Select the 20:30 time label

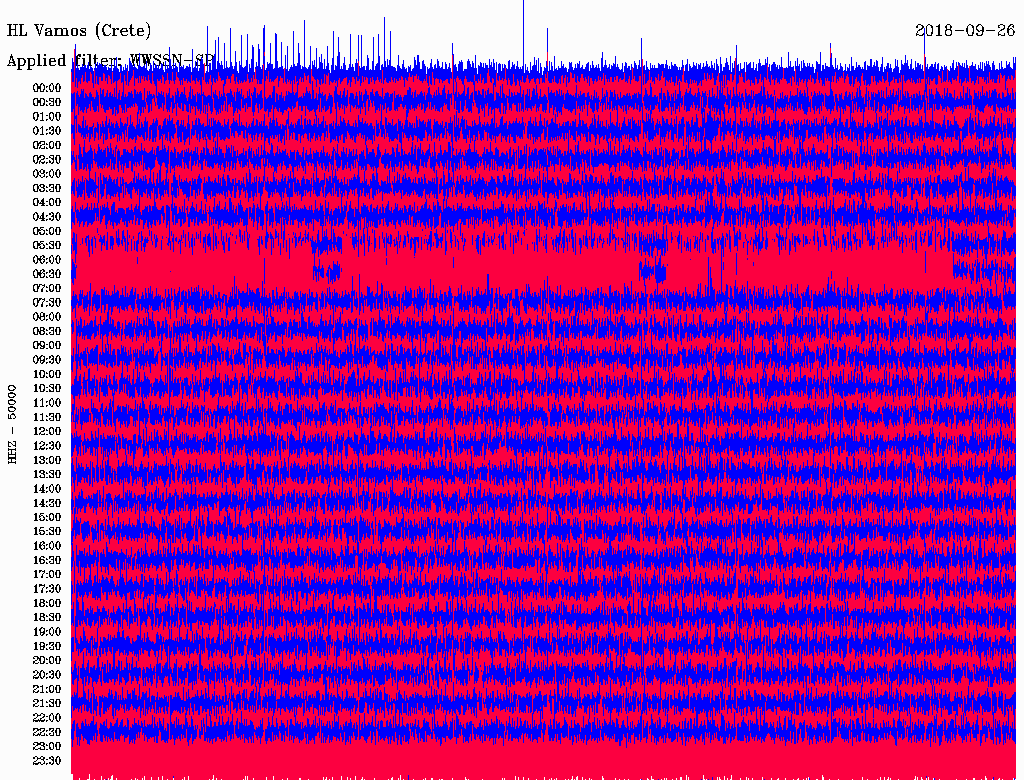47,674
